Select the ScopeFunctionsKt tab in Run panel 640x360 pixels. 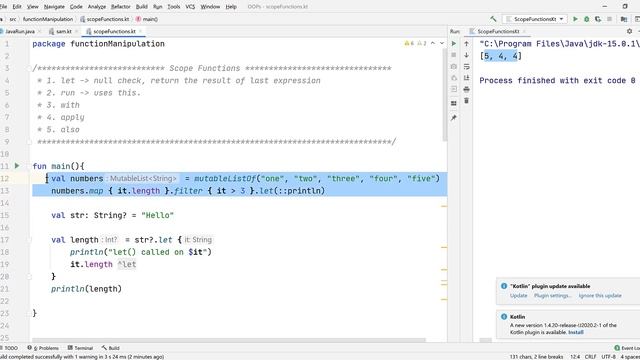tap(498, 31)
